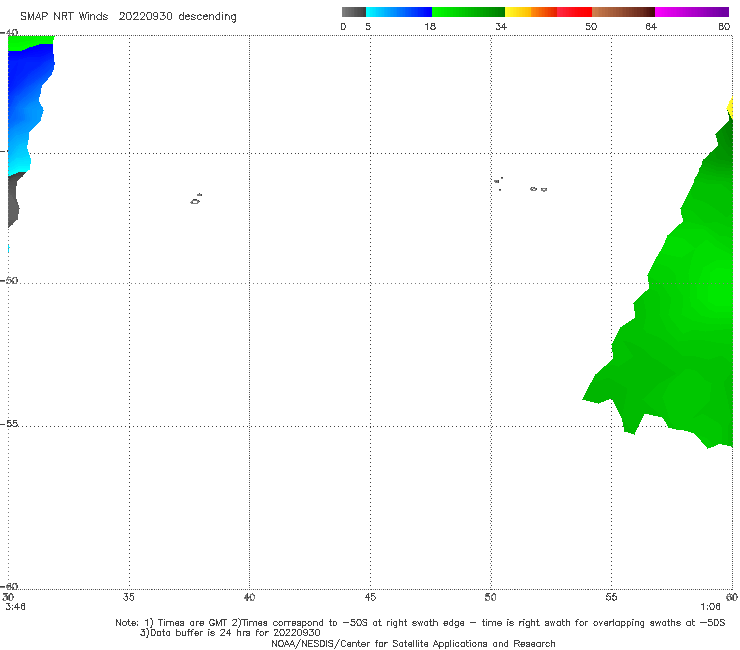
Task: Click longitude axis label '40'
Action: [x=249, y=597]
